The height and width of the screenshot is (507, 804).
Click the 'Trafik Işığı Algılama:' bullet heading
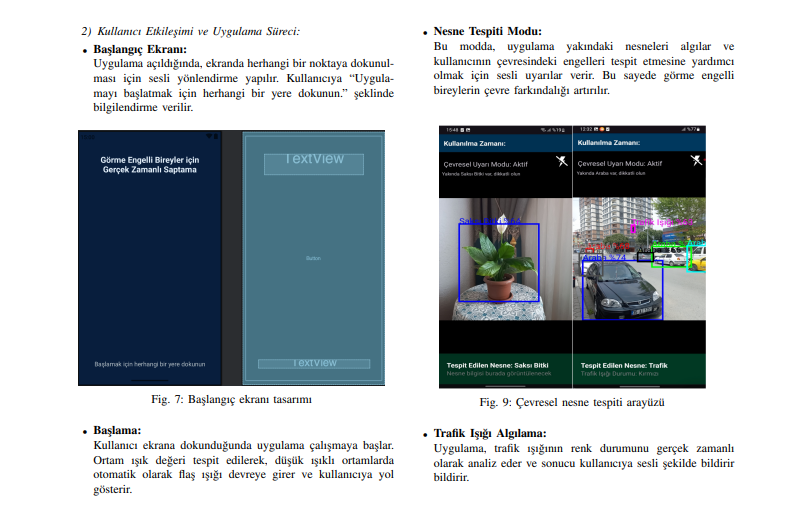[x=490, y=433]
